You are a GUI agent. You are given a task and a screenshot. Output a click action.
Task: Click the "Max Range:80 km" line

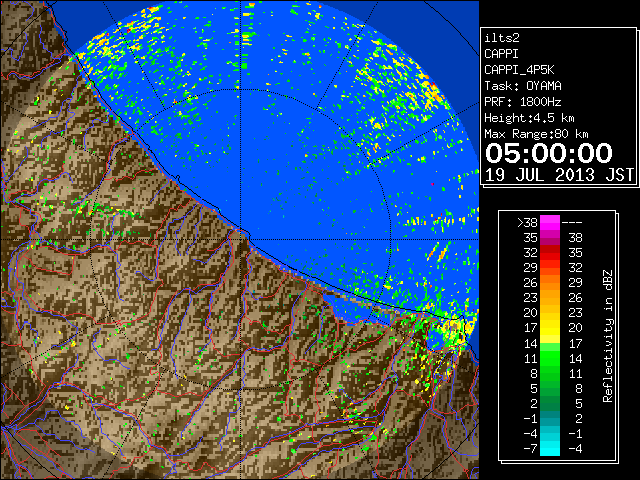536,134
